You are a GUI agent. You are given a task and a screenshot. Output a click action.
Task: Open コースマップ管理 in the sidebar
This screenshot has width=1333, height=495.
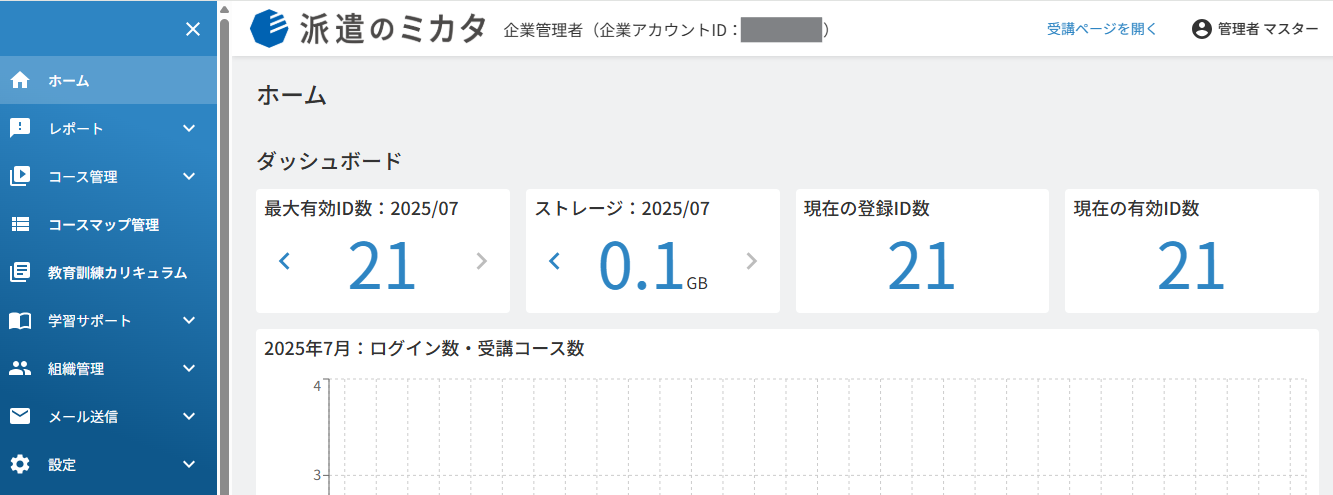pyautogui.click(x=108, y=225)
